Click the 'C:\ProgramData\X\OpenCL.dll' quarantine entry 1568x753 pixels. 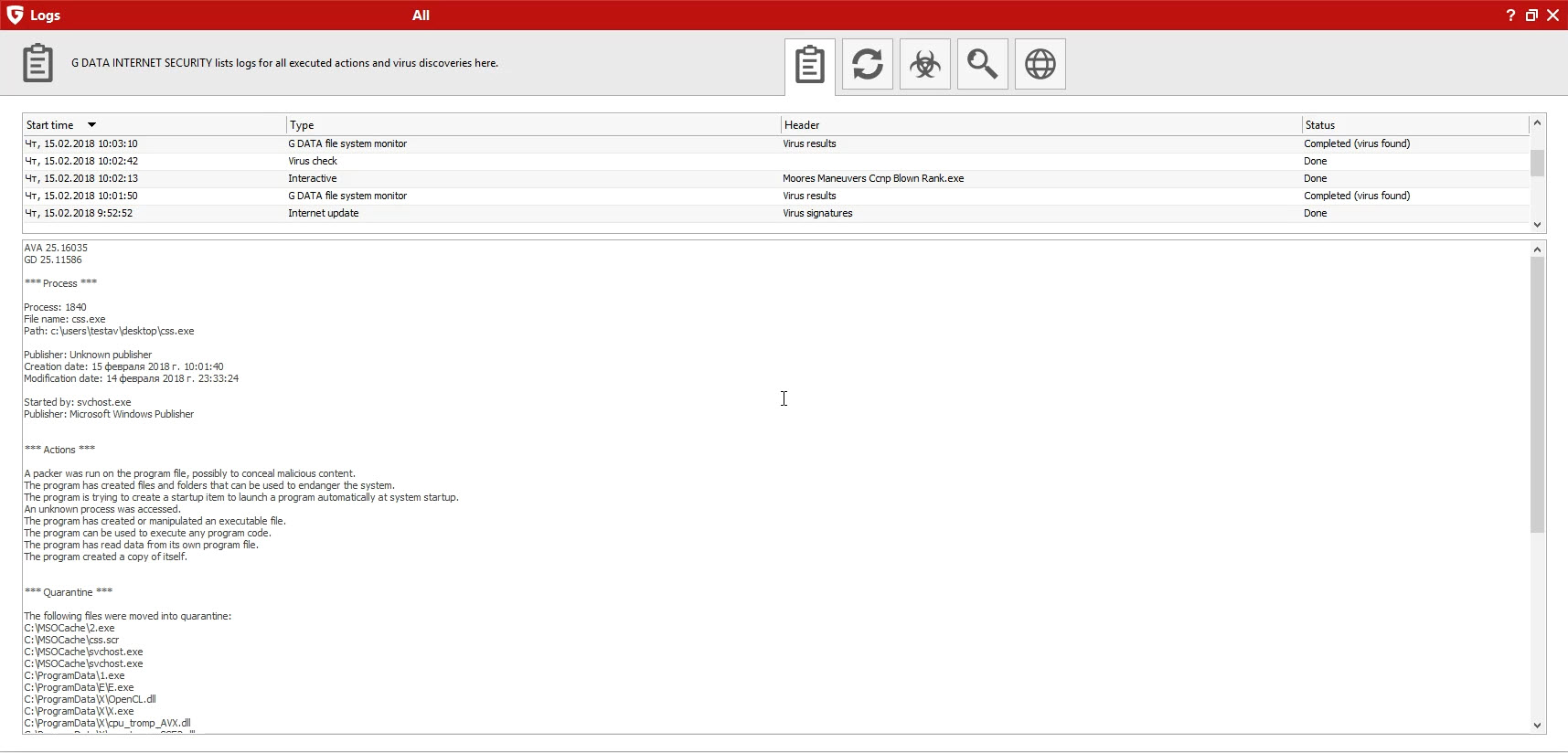[90, 699]
